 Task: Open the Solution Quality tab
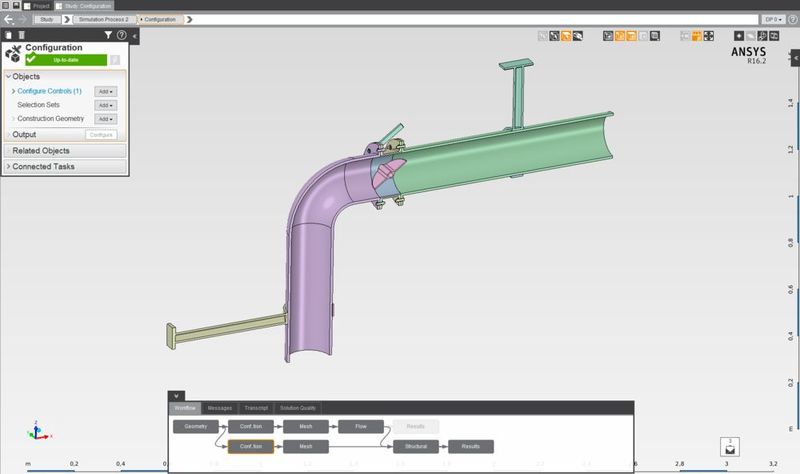click(297, 408)
